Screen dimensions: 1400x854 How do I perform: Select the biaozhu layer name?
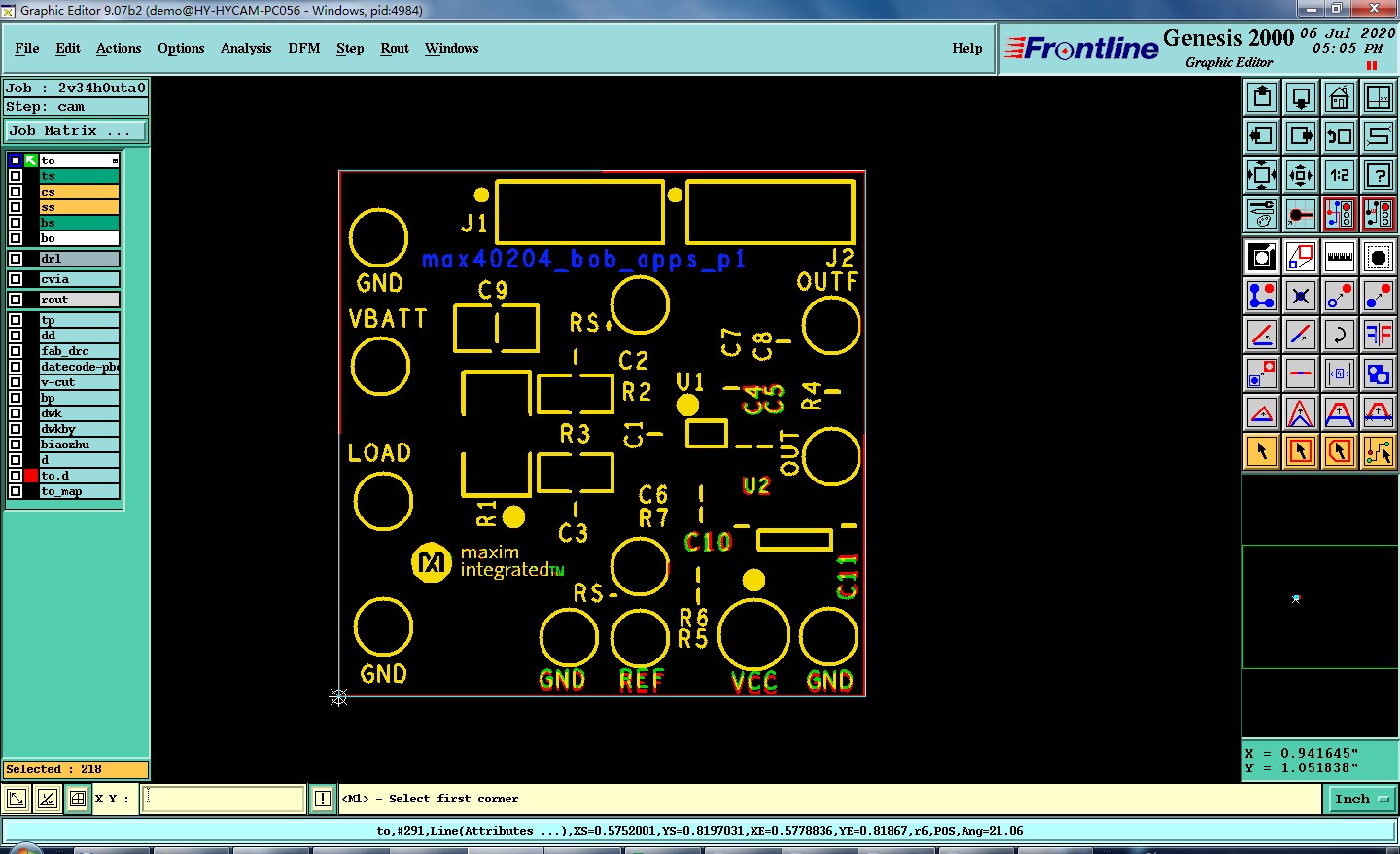79,445
